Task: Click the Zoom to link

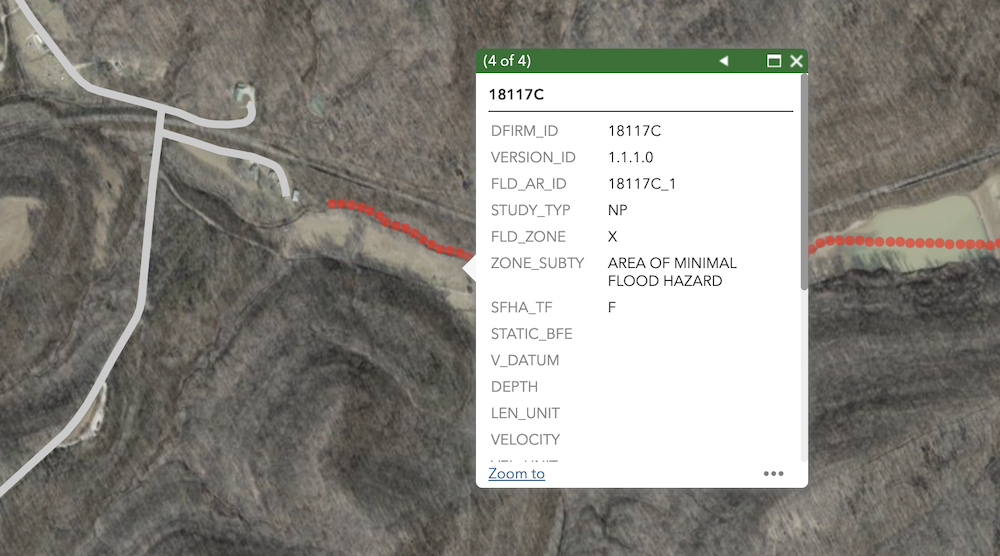Action: click(516, 474)
